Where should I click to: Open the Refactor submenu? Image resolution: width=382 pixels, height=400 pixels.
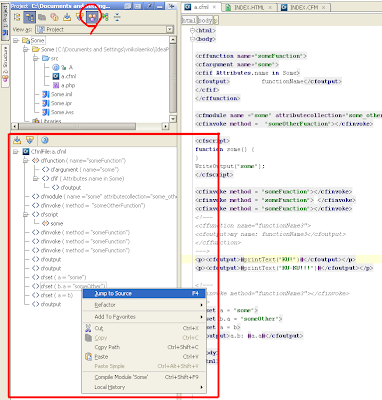(144, 305)
